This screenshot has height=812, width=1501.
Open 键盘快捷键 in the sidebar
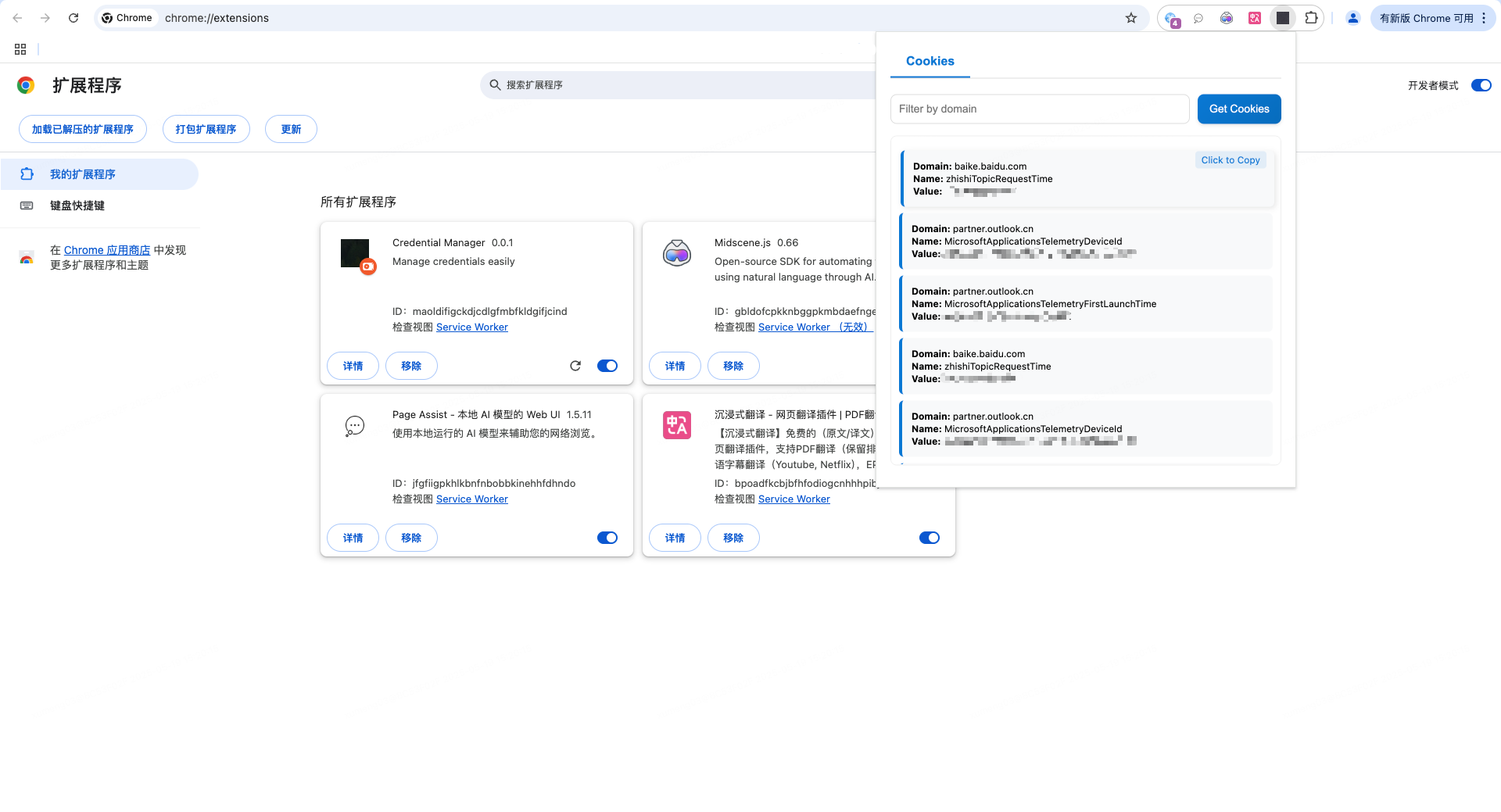point(99,206)
